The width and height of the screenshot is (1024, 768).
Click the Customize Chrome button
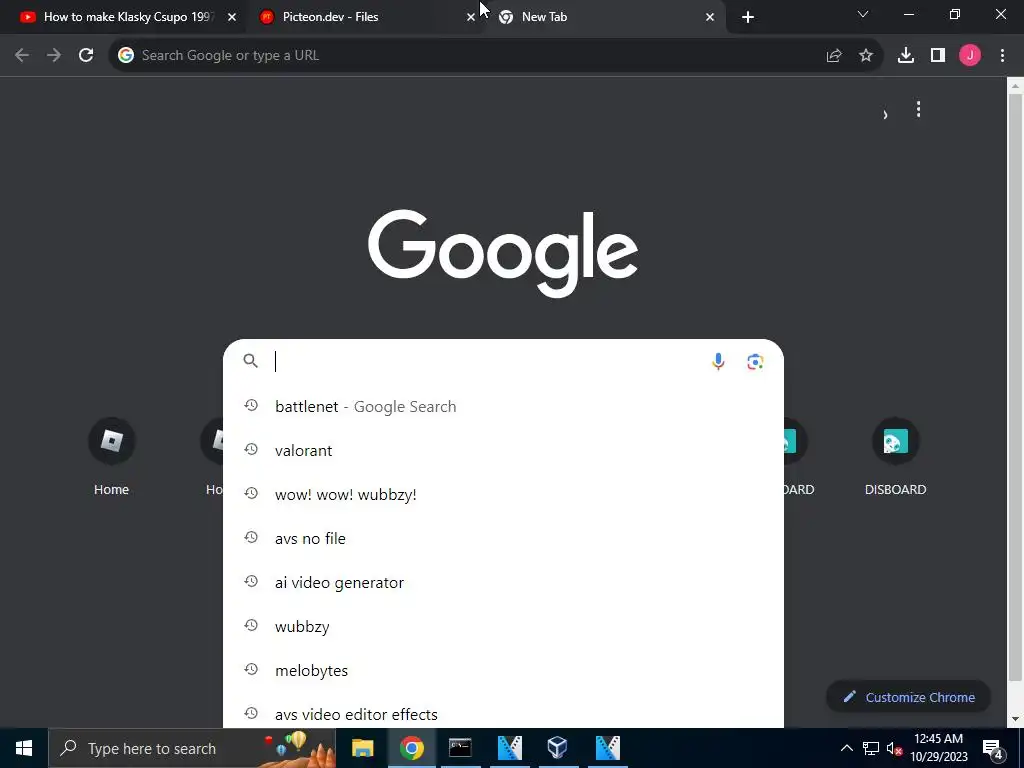[909, 697]
